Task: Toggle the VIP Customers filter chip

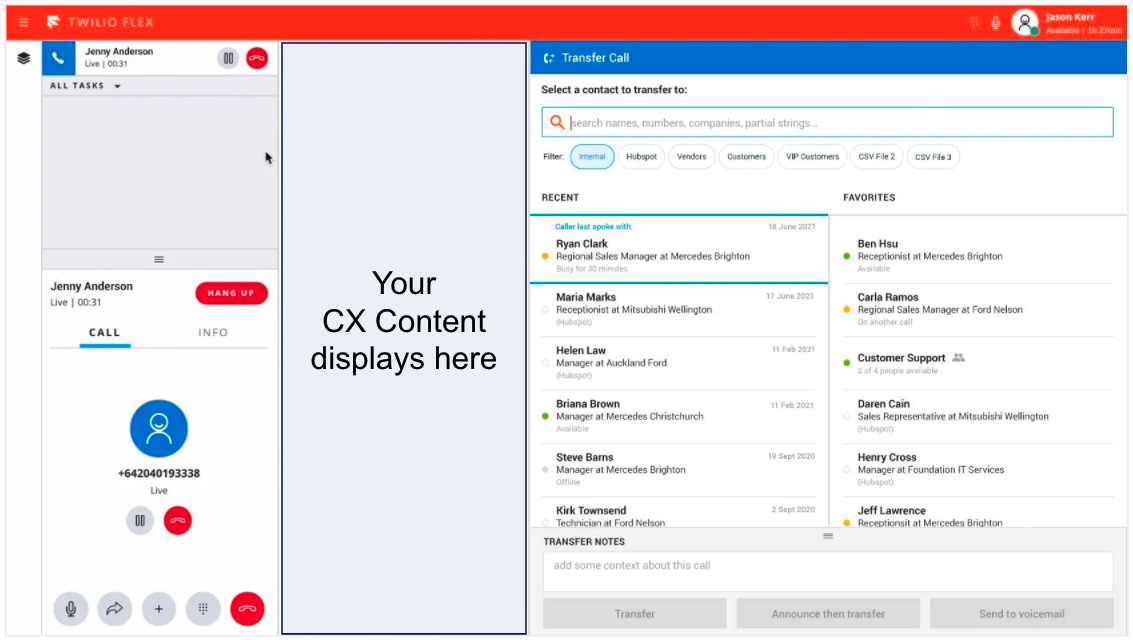Action: click(x=812, y=157)
